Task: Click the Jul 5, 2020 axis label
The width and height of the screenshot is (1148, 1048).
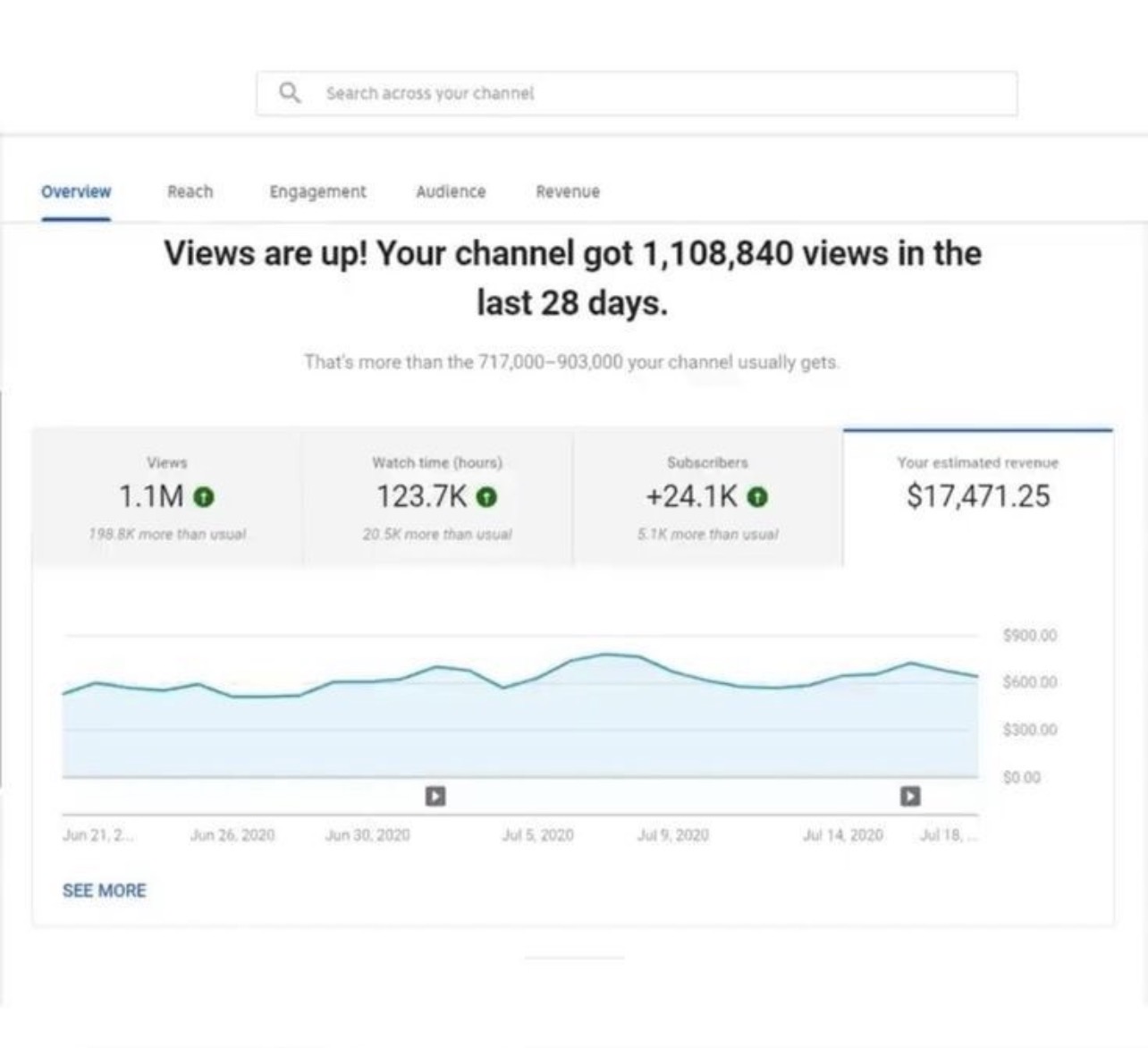Action: coord(537,834)
